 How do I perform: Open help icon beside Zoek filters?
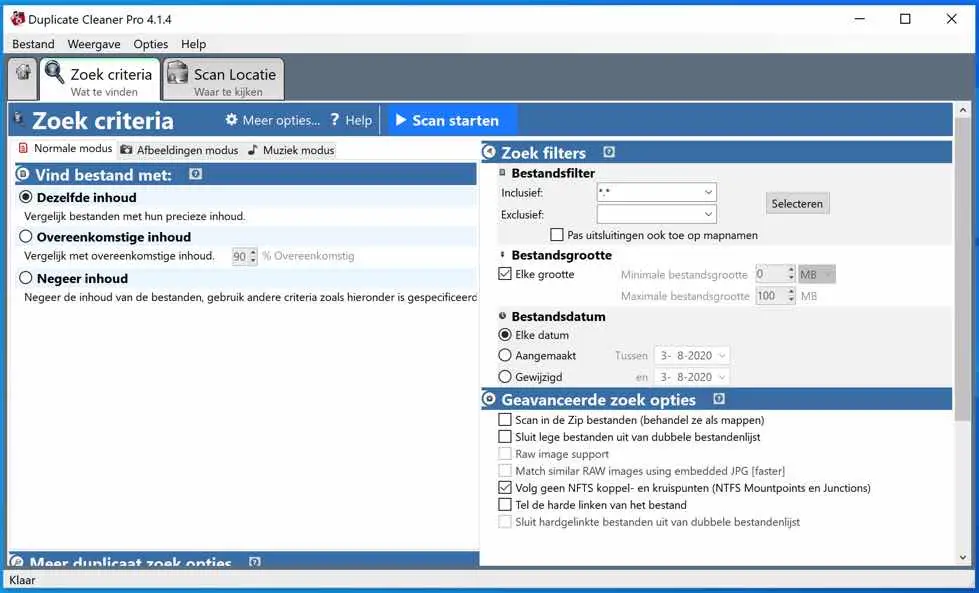(609, 152)
